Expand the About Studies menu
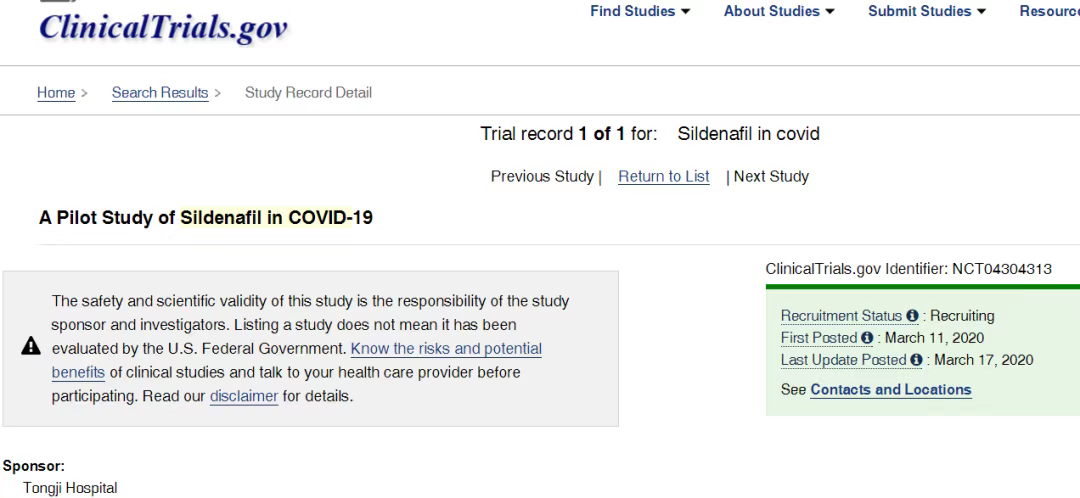Viewport: 1080px width, 498px height. 779,11
